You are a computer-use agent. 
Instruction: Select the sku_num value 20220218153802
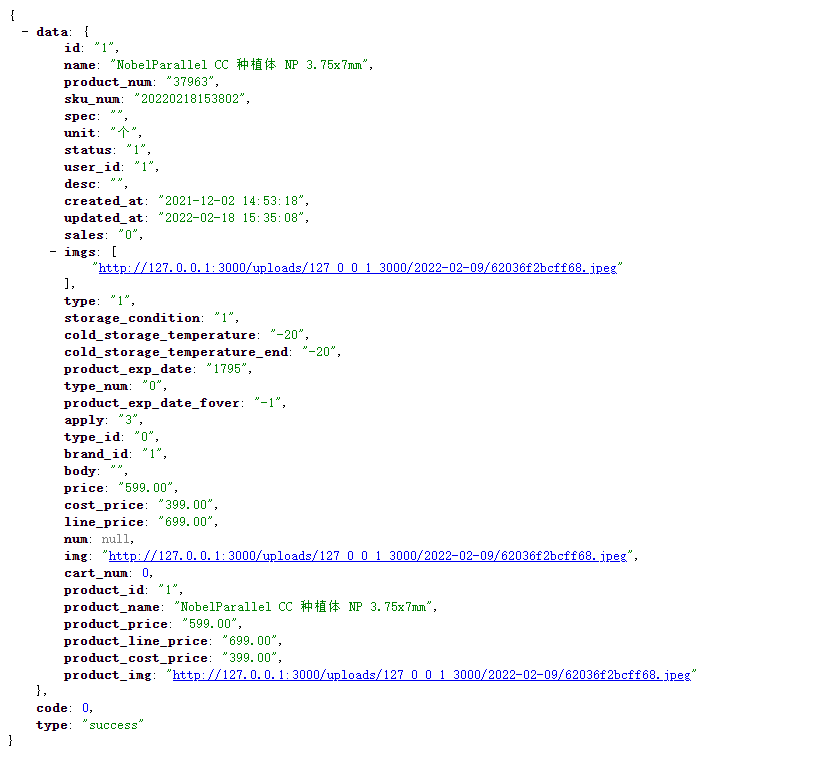(x=190, y=99)
